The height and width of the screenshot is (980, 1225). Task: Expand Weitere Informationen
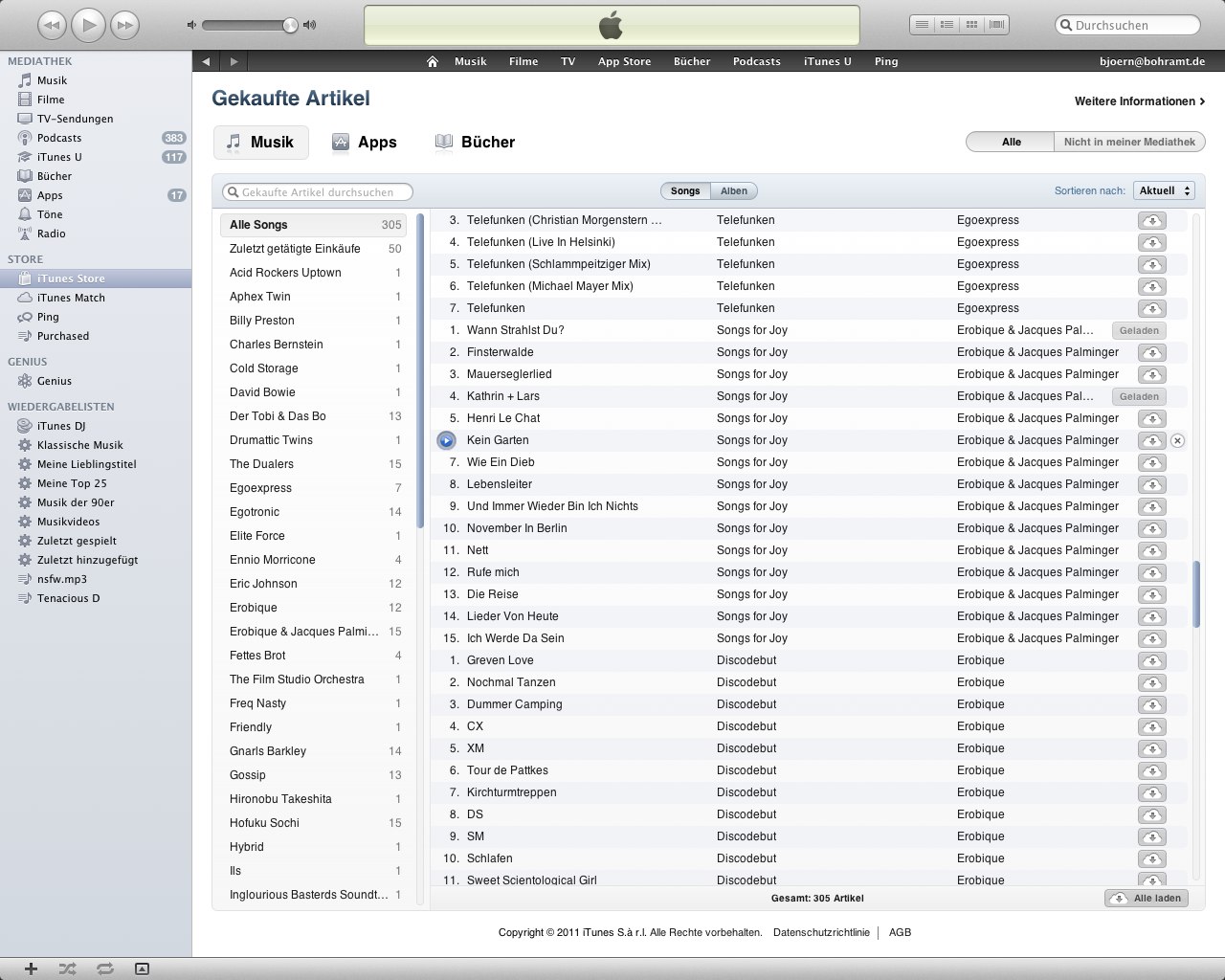pos(1139,101)
